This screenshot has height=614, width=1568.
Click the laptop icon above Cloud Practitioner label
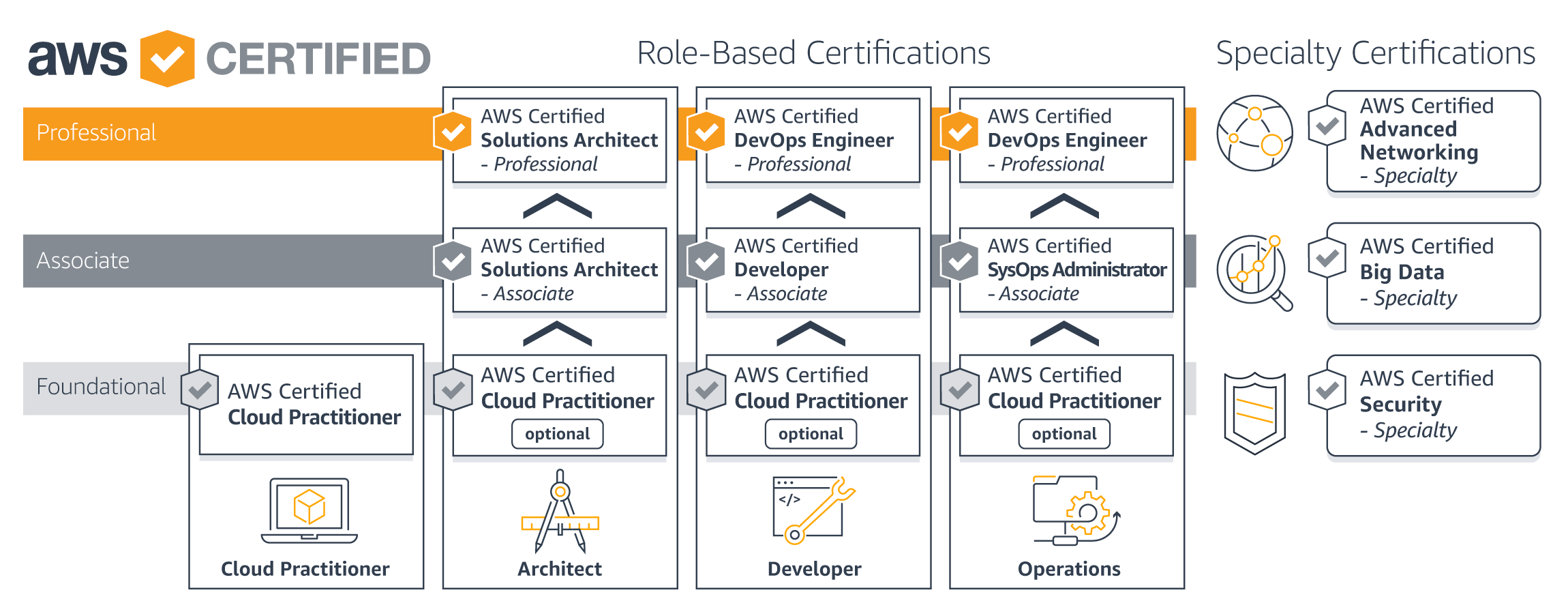coord(309,510)
